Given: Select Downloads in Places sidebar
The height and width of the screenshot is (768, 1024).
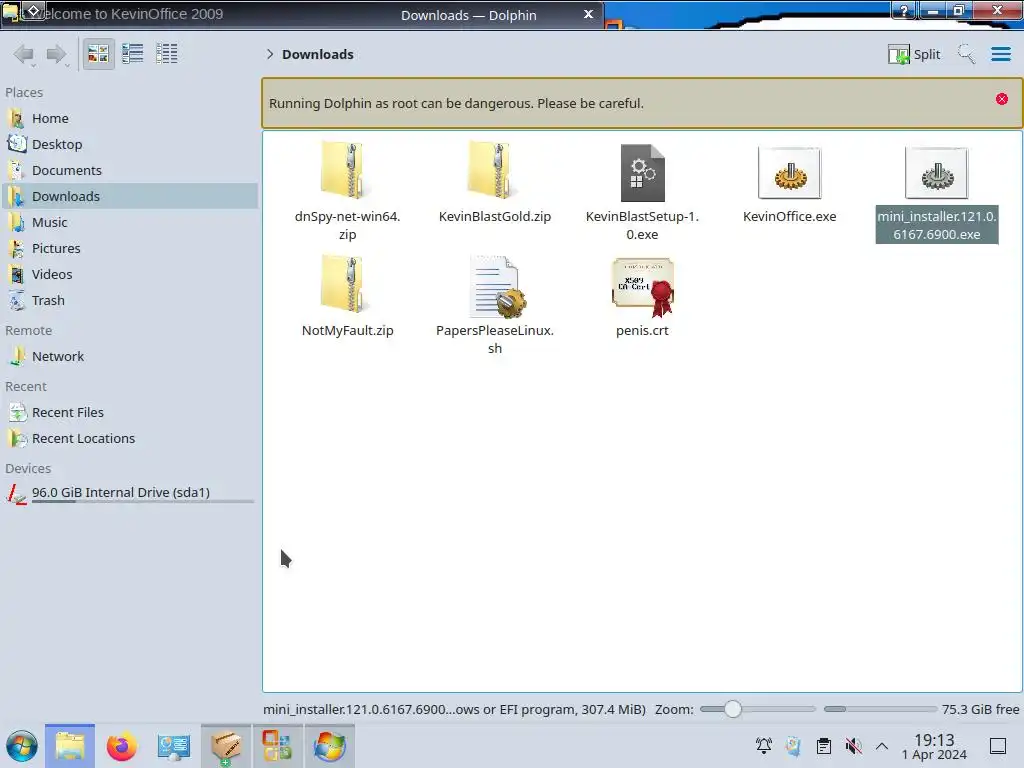Looking at the screenshot, I should tap(129, 197).
